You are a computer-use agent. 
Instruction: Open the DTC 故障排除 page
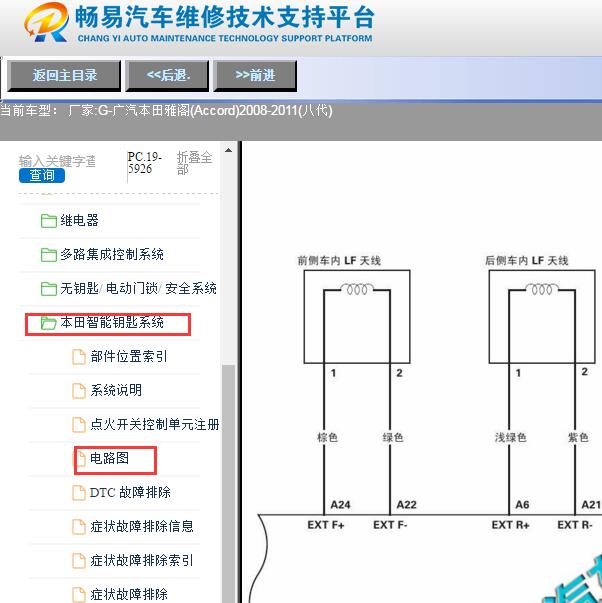(x=130, y=492)
